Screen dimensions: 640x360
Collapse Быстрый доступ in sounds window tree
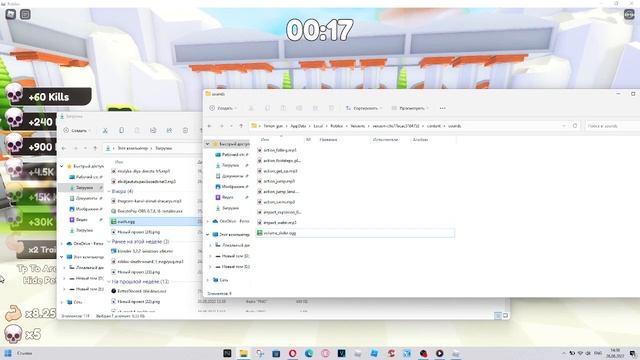207,144
